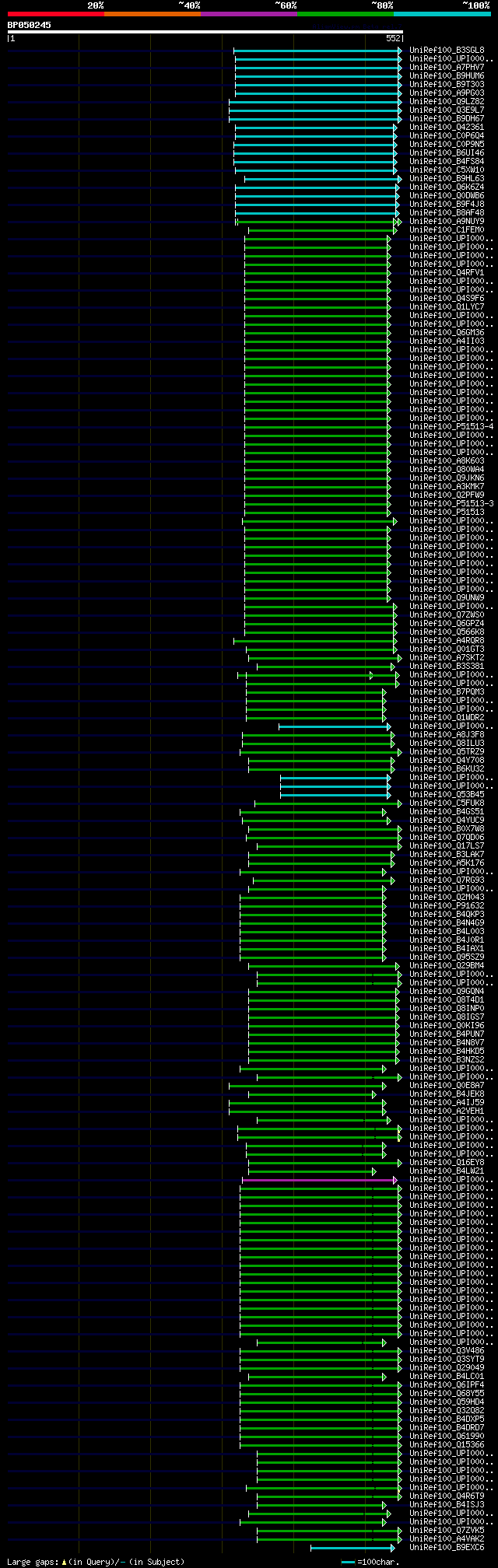
Task: Select the UniRef100_B9F4J8 label
Action: pyautogui.click(x=447, y=205)
